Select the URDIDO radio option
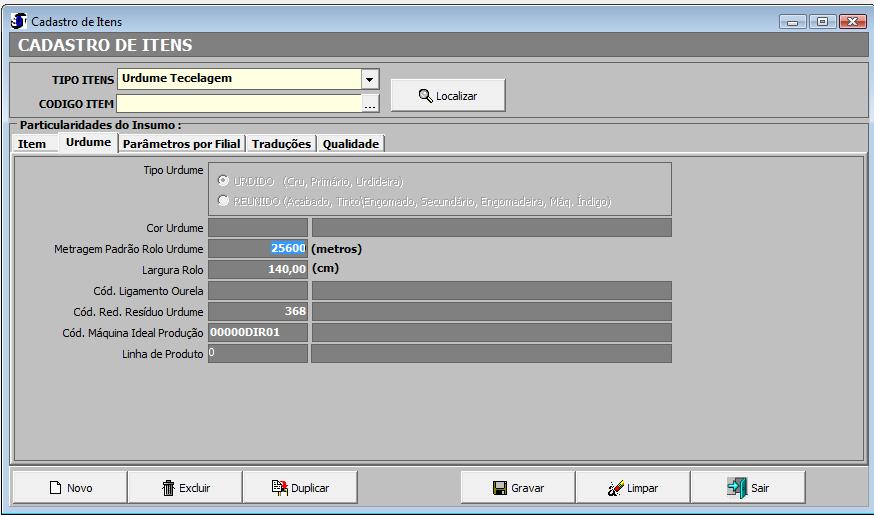Screen dimensions: 874x515 click(x=224, y=181)
